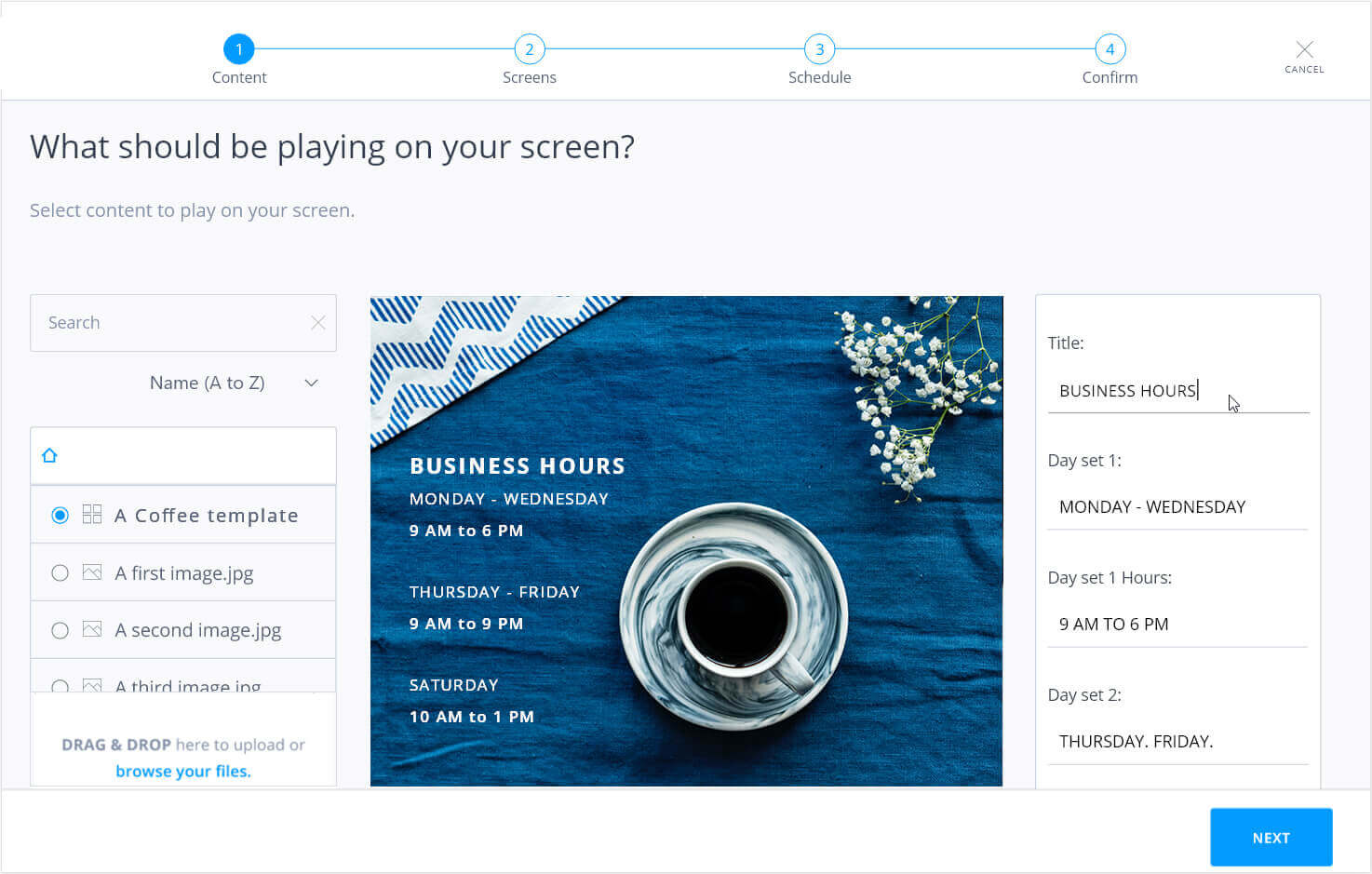Click the image icon beside A second image.jpg
The height and width of the screenshot is (874, 1372).
point(92,629)
